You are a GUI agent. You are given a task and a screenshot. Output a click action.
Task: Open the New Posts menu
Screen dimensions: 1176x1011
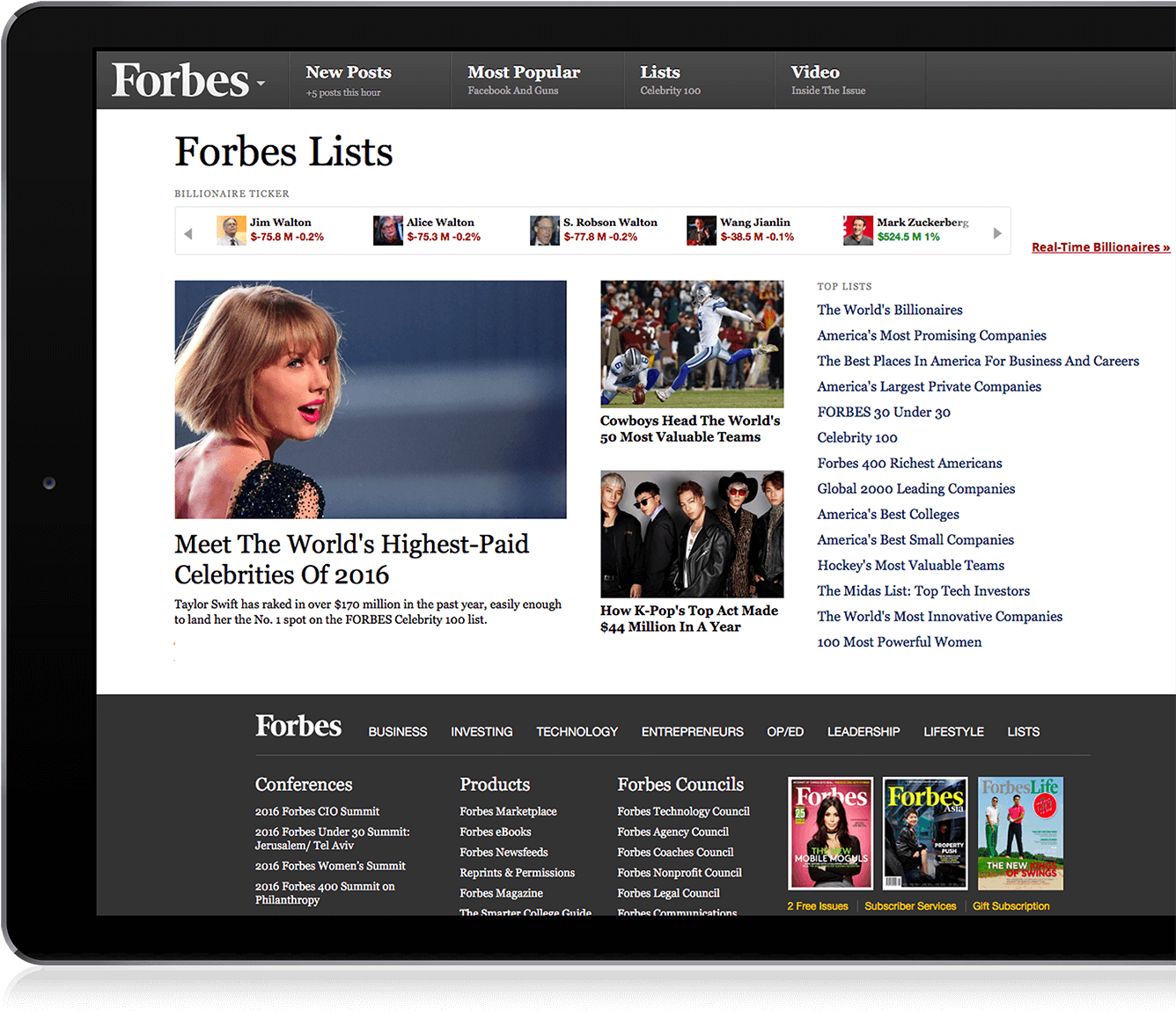pos(349,73)
